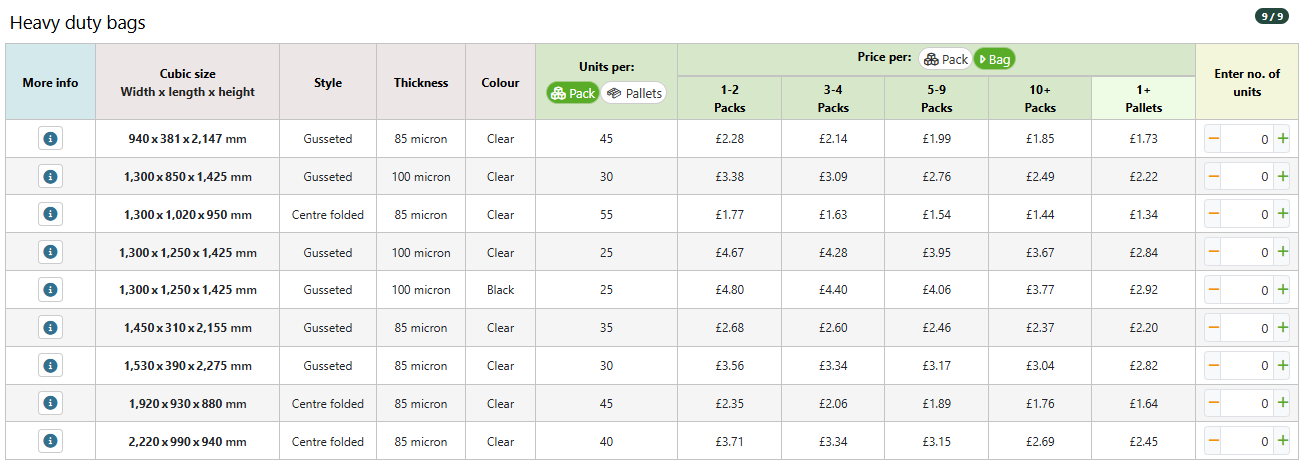
Task: Reduce quantity of the 2,220 x 990 x 940 mm bag
Action: click(x=1214, y=441)
